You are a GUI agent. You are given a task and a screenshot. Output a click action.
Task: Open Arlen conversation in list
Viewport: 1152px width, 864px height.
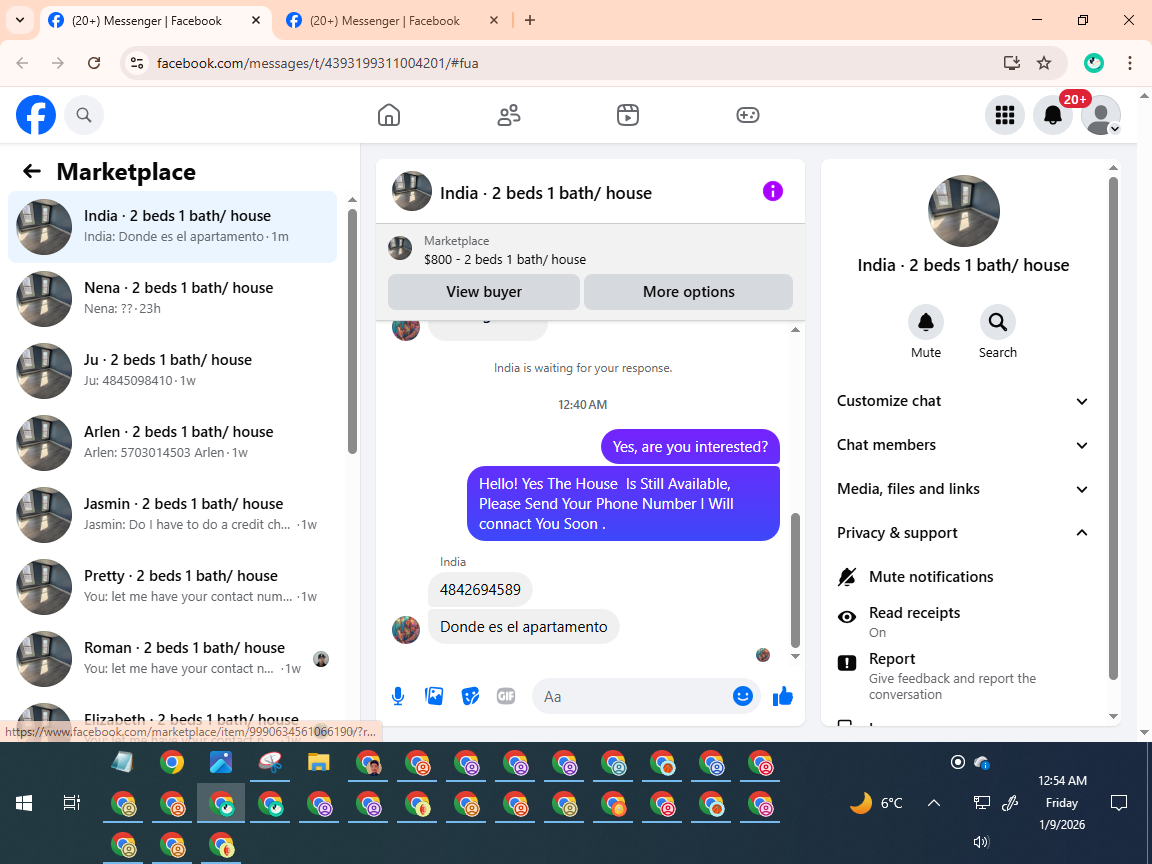(173, 442)
